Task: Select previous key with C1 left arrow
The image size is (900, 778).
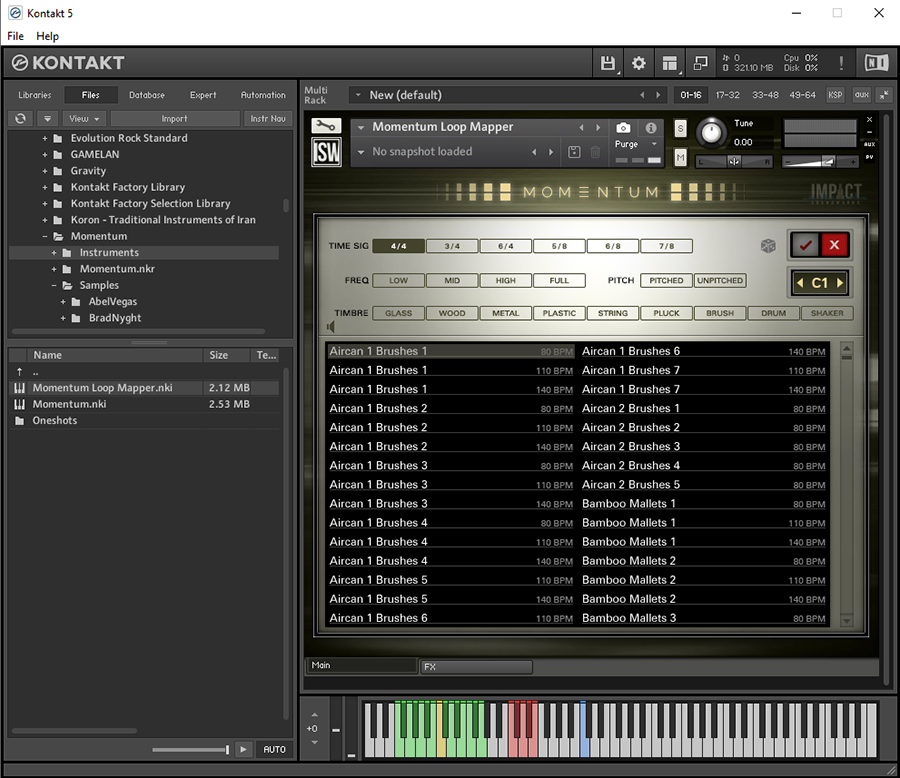Action: pos(801,282)
